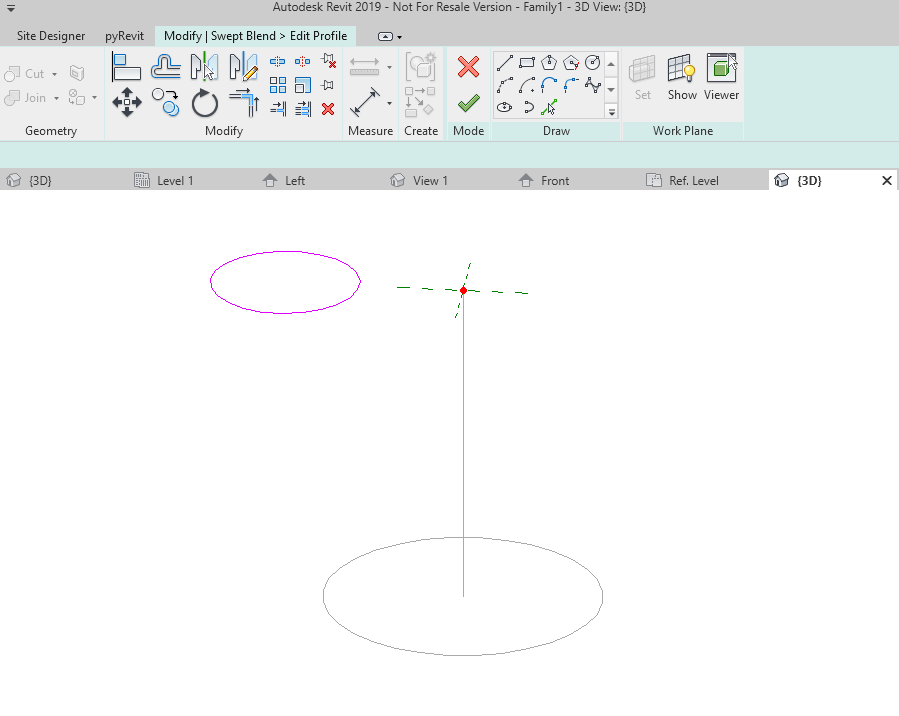Viewport: 899px width, 716px height.
Task: Select the Circle draw tool
Action: pyautogui.click(x=592, y=63)
